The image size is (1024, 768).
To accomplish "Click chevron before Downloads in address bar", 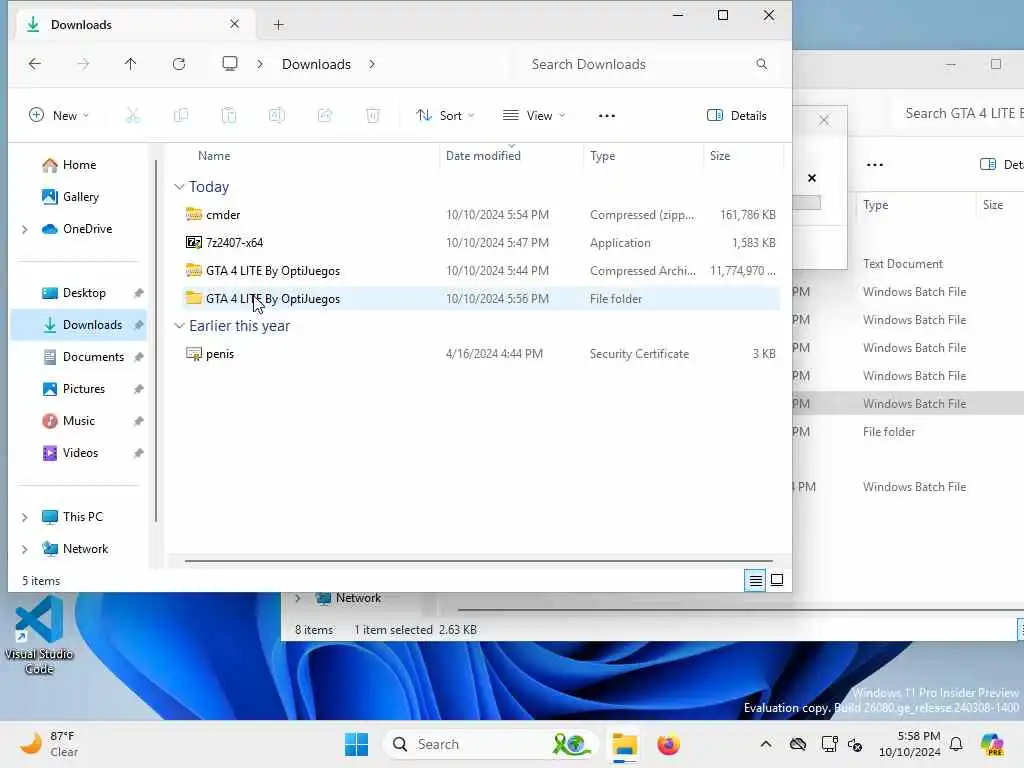I will (260, 64).
